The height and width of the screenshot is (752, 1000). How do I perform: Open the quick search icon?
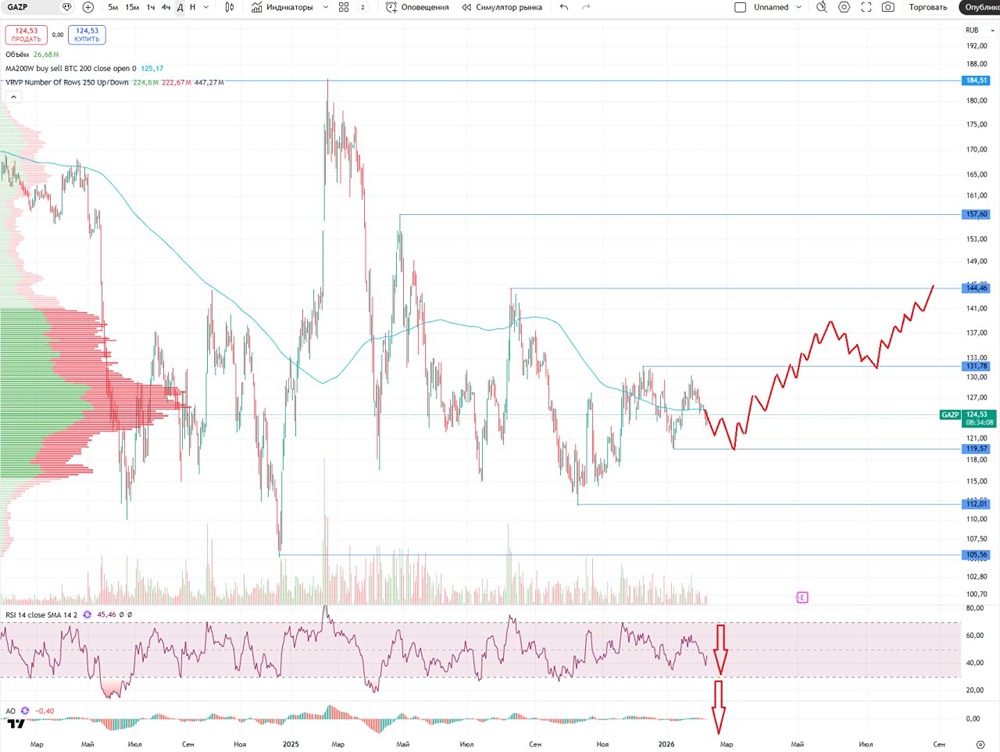click(821, 8)
